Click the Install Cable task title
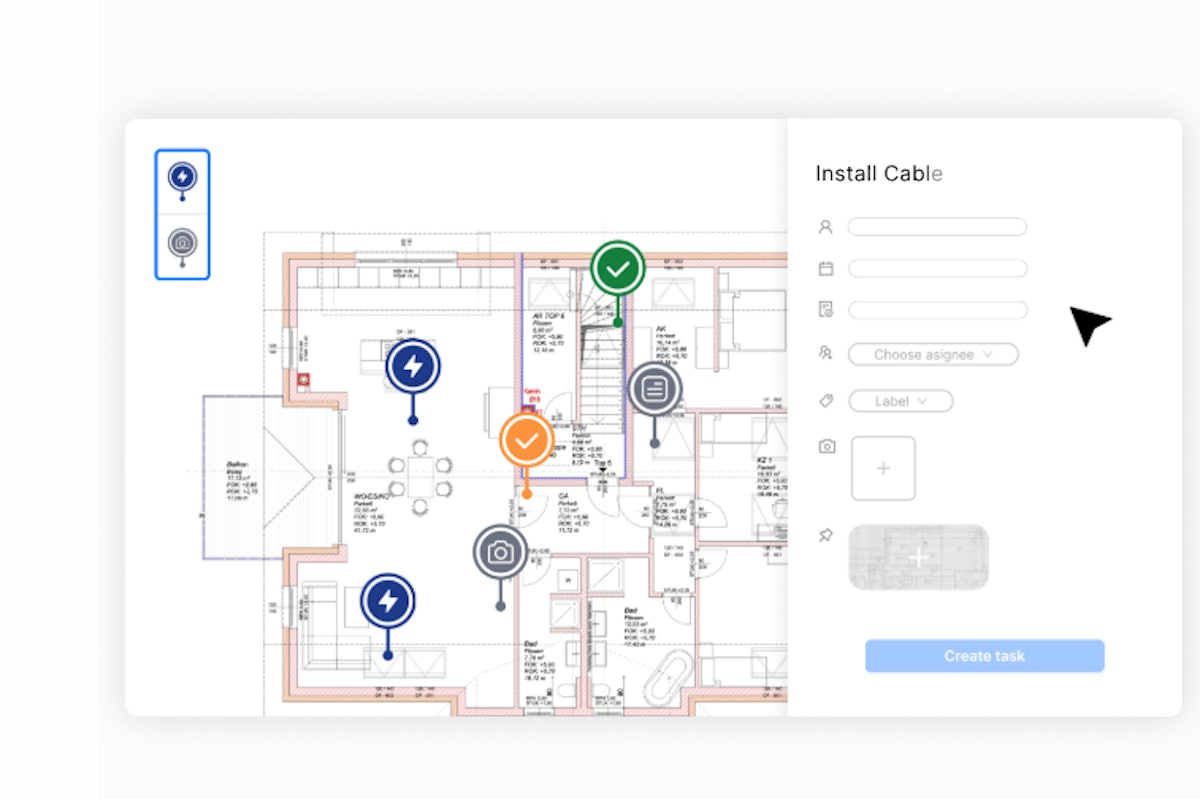 (879, 173)
